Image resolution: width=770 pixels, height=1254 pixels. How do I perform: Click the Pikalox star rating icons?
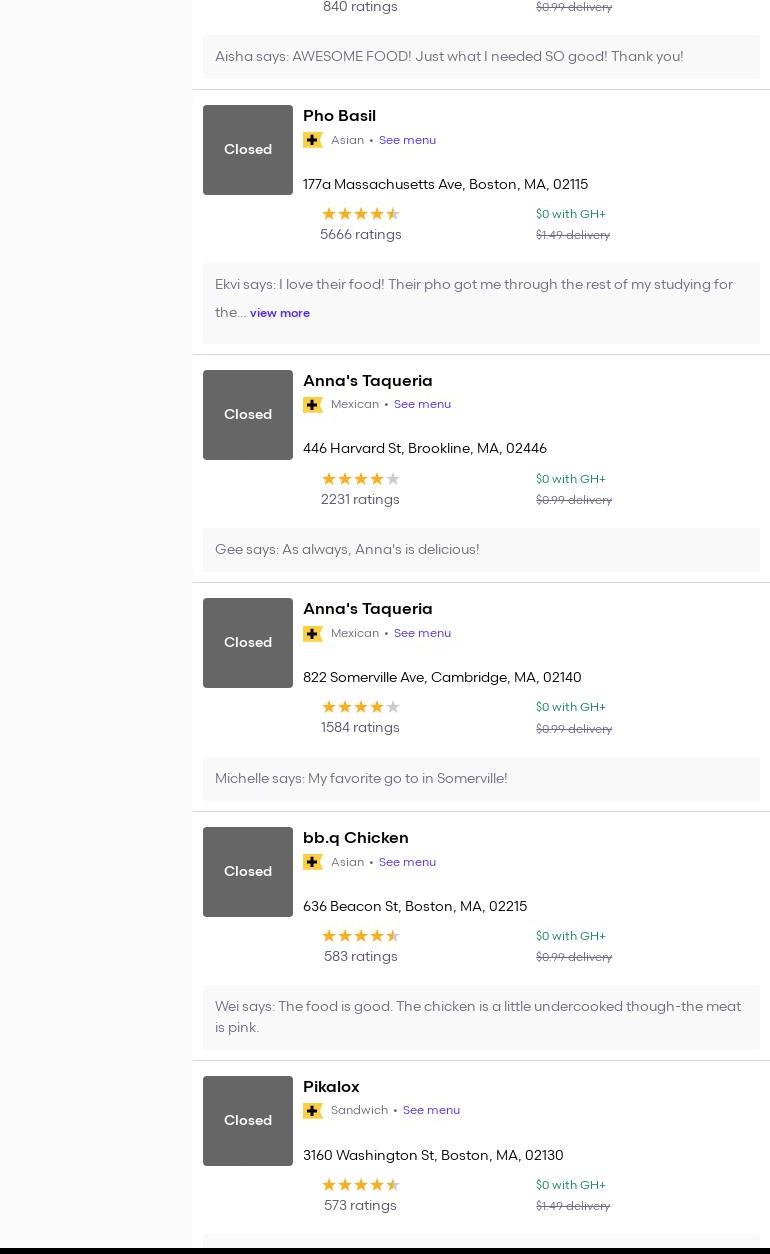pyautogui.click(x=360, y=1185)
